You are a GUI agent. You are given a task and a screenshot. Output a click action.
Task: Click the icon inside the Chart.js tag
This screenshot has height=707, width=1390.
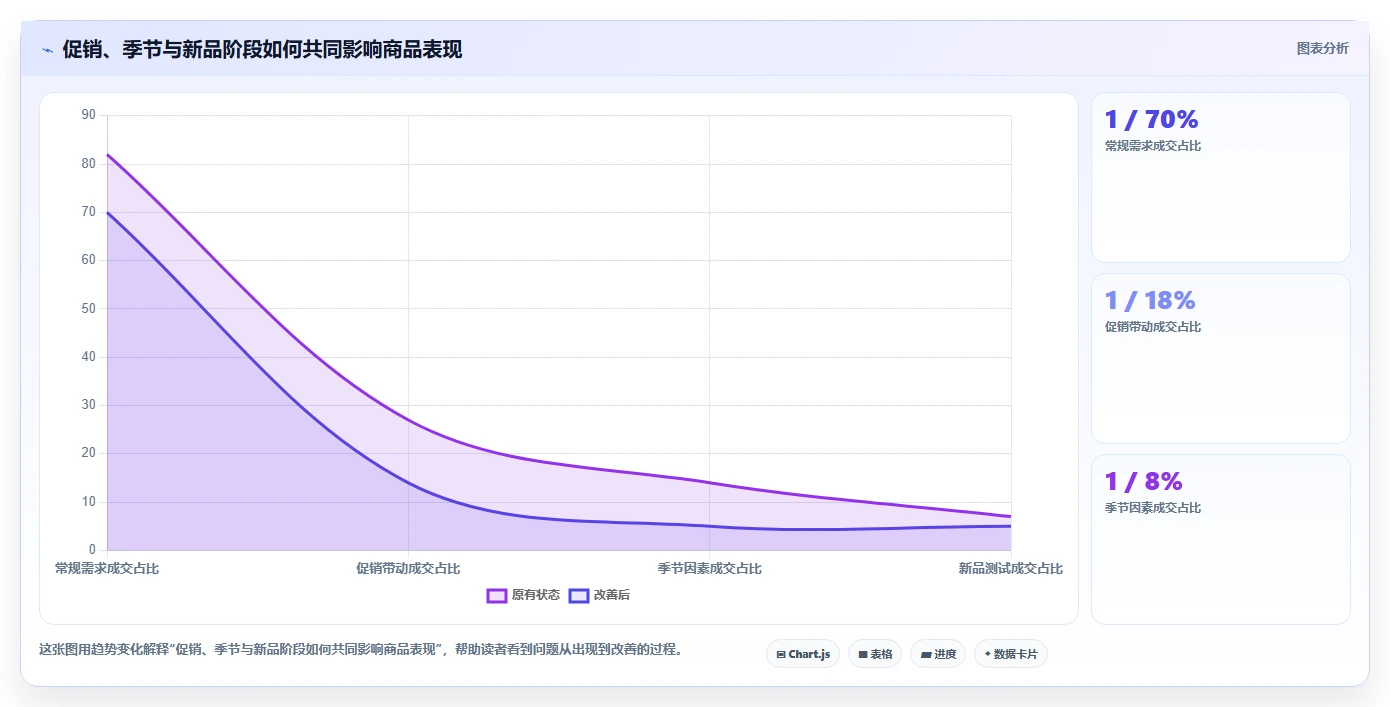pyautogui.click(x=781, y=654)
